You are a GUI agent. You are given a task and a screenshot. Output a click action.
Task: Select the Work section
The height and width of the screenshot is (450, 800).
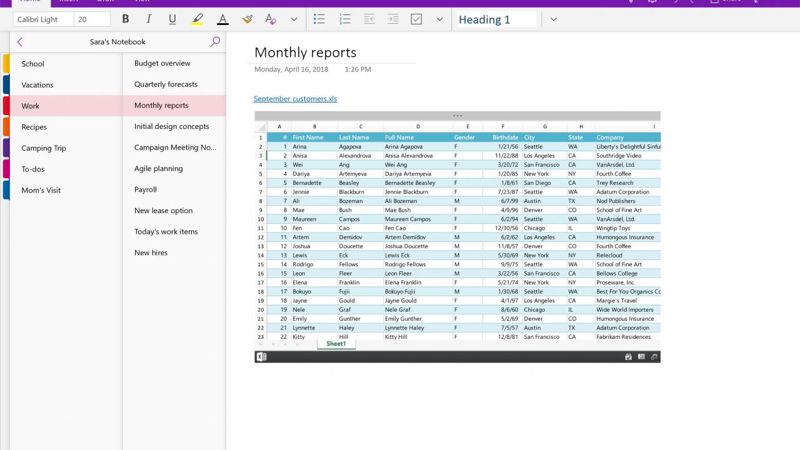click(66, 106)
